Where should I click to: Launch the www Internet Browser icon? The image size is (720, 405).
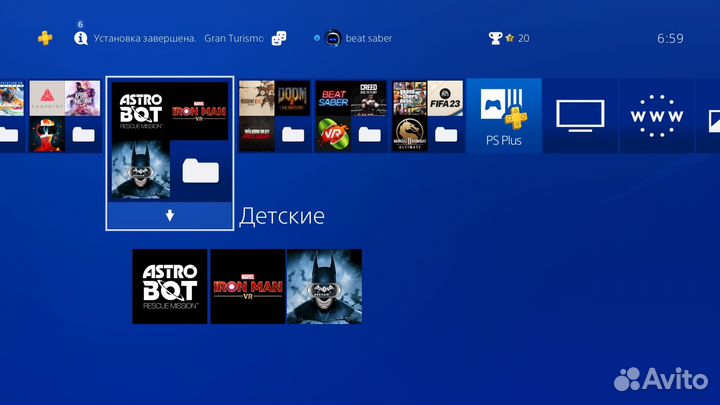[x=657, y=116]
